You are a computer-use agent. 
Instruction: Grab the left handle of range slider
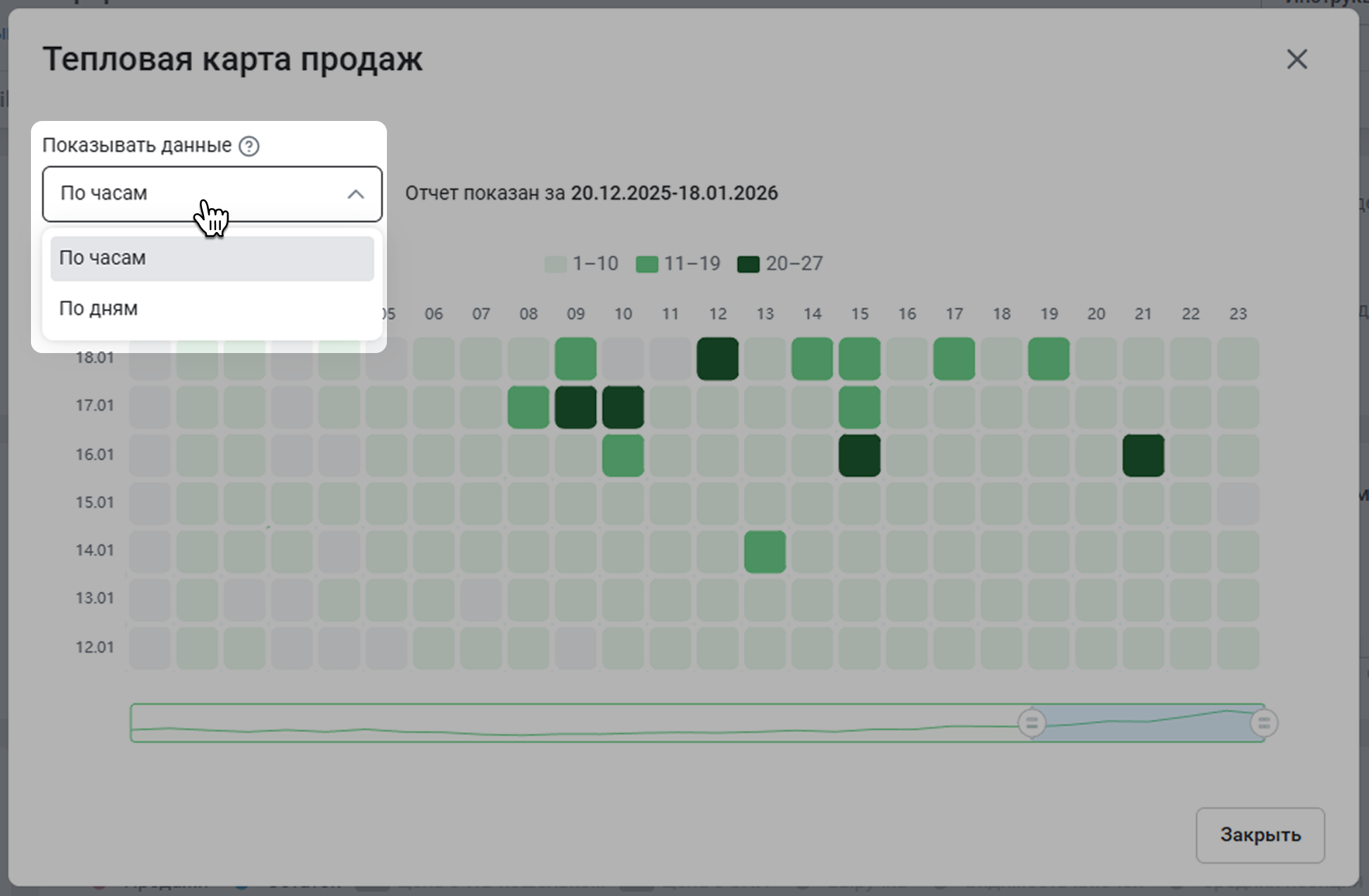click(1032, 722)
